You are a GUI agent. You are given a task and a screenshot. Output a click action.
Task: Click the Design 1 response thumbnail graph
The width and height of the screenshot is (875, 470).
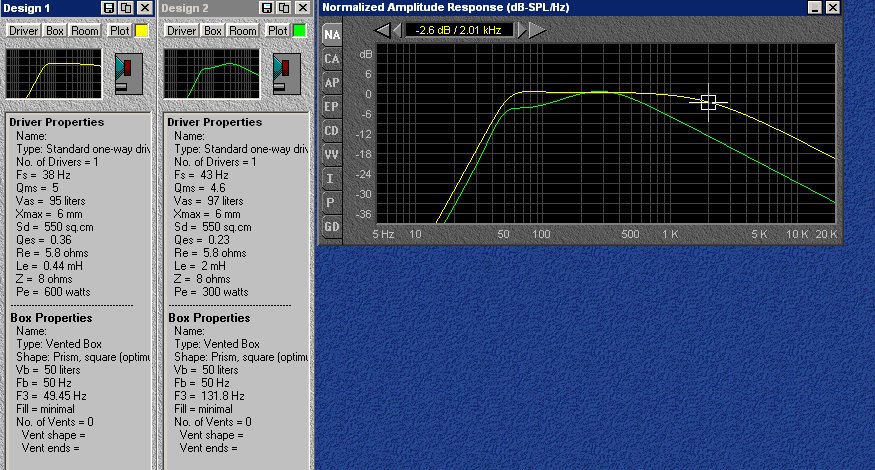tap(54, 74)
